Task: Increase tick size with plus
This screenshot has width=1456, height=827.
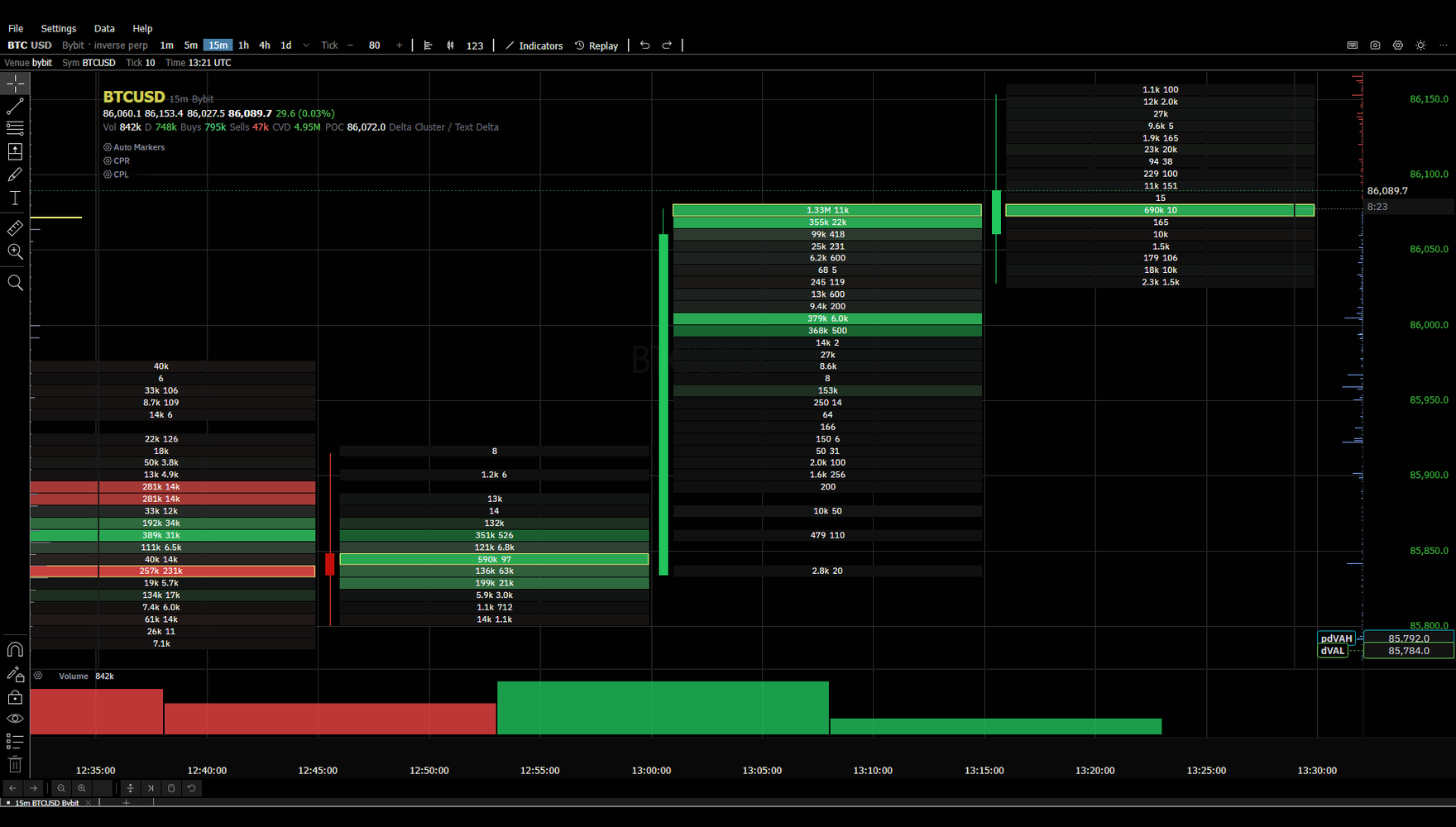Action: 400,45
